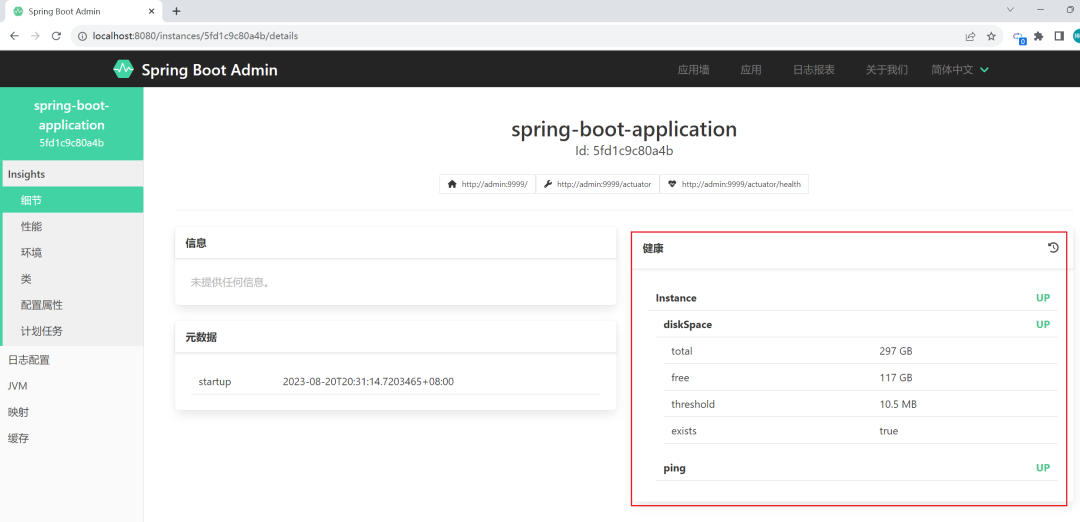
Task: Collapse the Insights sidebar section
Action: 72,174
